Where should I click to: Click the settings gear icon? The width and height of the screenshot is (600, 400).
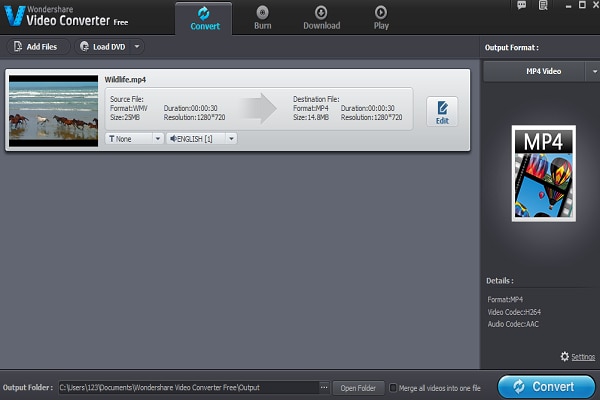564,357
